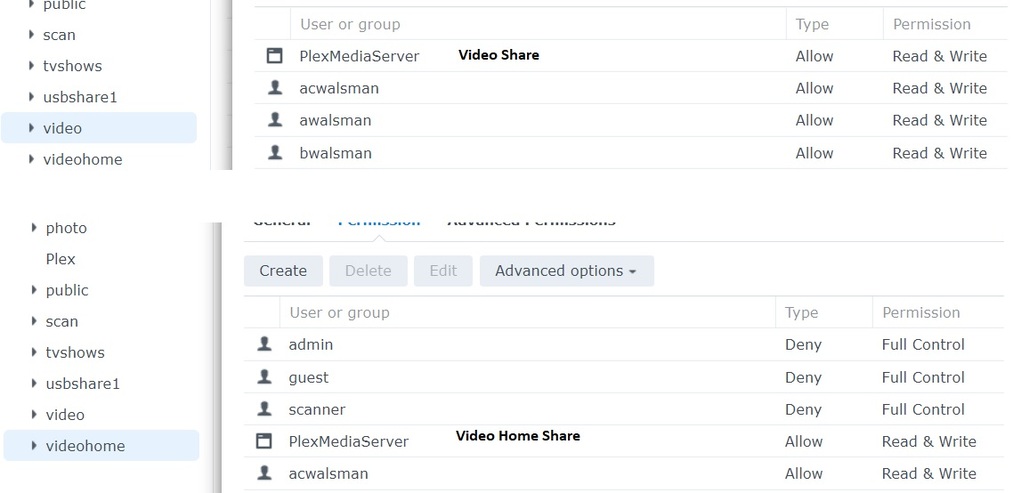Click the user icon next to awalsman

tap(275, 120)
